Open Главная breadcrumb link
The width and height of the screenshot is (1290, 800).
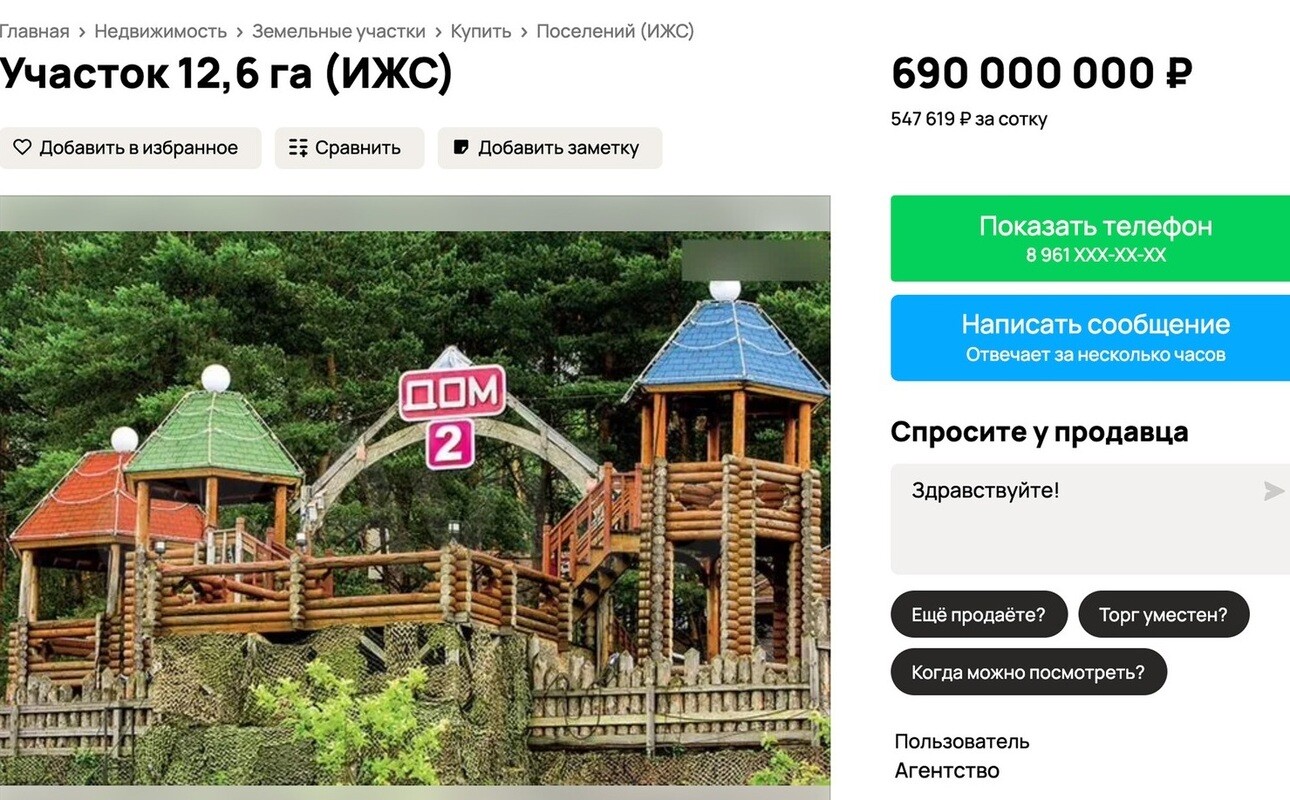[x=34, y=31]
